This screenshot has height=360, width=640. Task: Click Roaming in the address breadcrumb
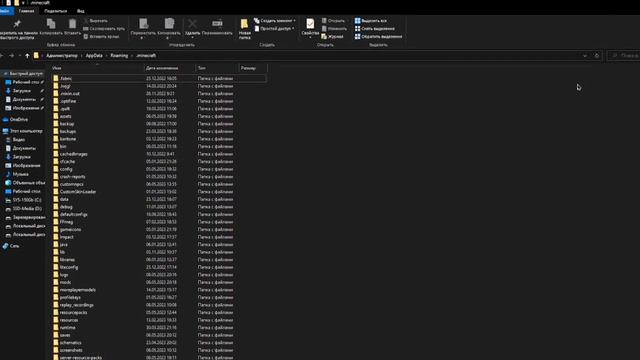(119, 56)
